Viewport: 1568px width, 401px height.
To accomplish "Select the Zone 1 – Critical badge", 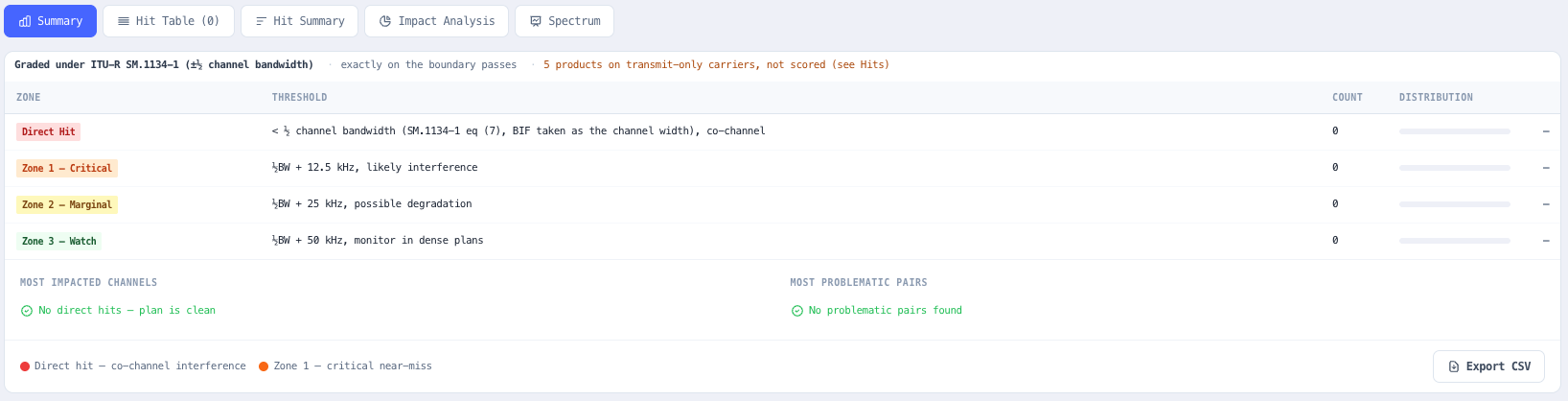I will tap(67, 168).
